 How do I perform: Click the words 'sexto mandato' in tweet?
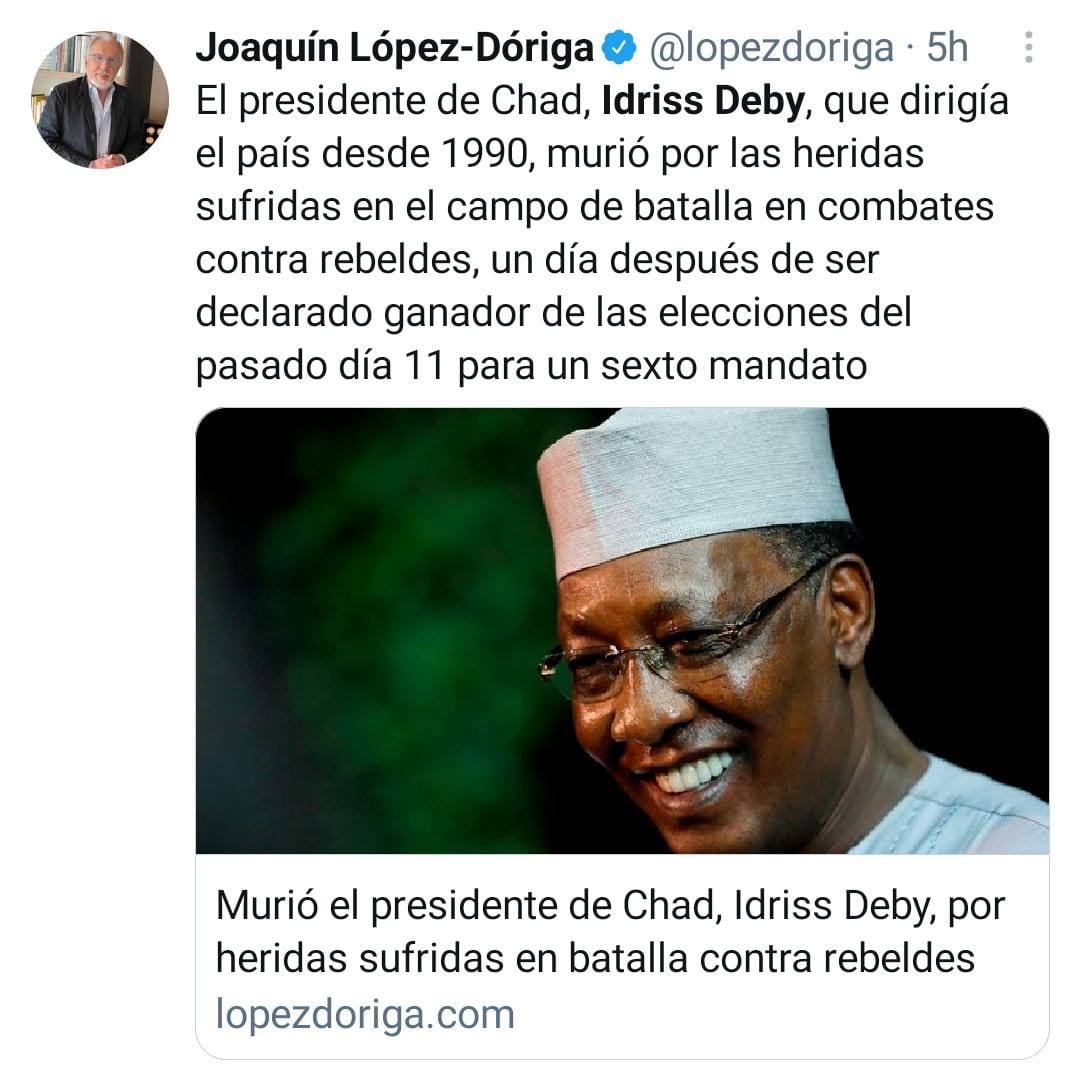click(734, 365)
